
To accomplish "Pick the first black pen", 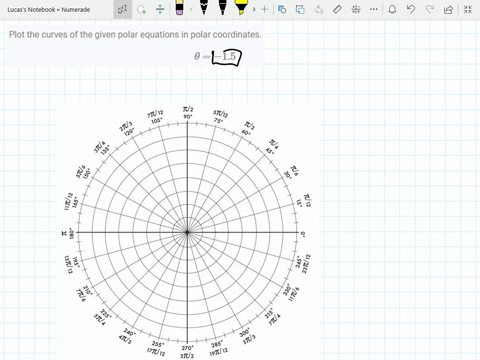I will click(204, 7).
